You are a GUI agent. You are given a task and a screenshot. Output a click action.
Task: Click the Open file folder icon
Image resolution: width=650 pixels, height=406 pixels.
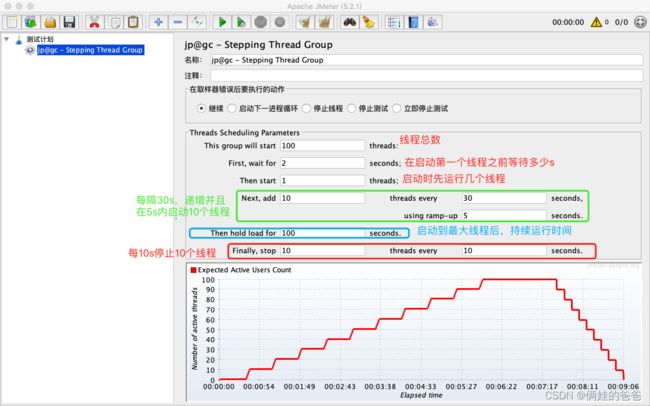(x=50, y=22)
